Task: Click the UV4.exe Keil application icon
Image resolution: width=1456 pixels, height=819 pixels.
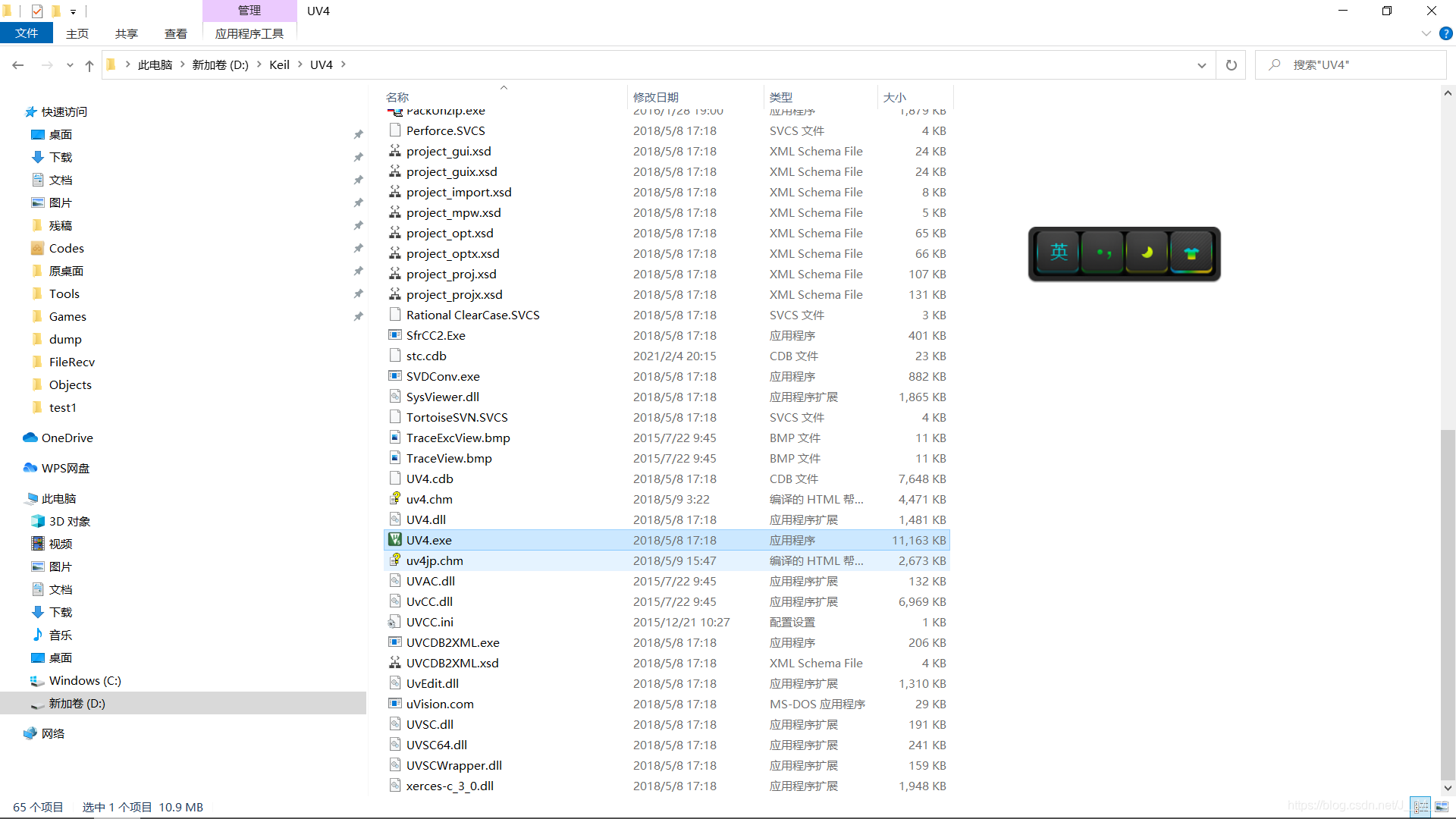Action: [394, 540]
